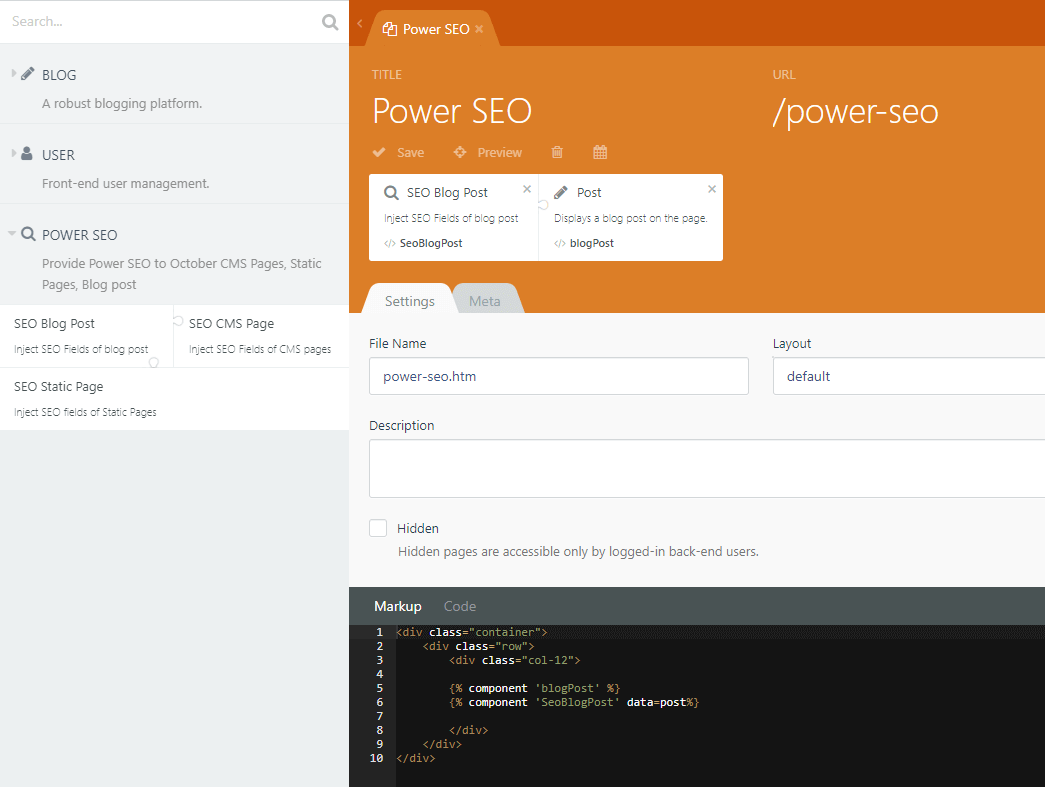Click the Save button

398,153
